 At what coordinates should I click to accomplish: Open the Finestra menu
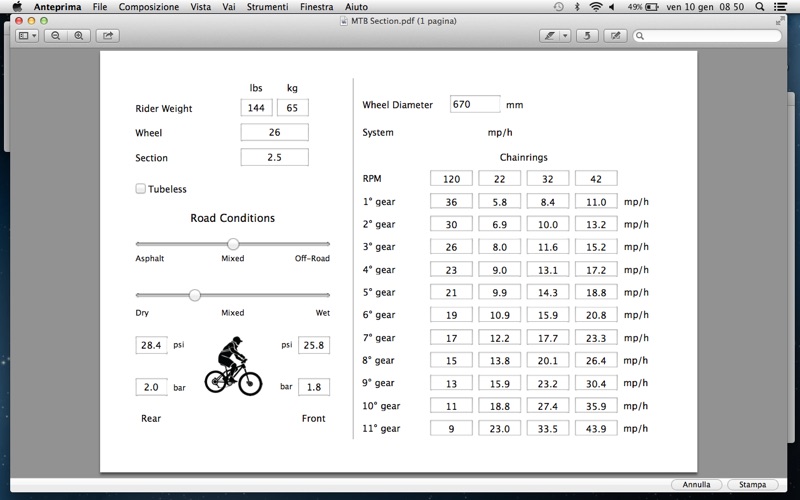point(316,7)
